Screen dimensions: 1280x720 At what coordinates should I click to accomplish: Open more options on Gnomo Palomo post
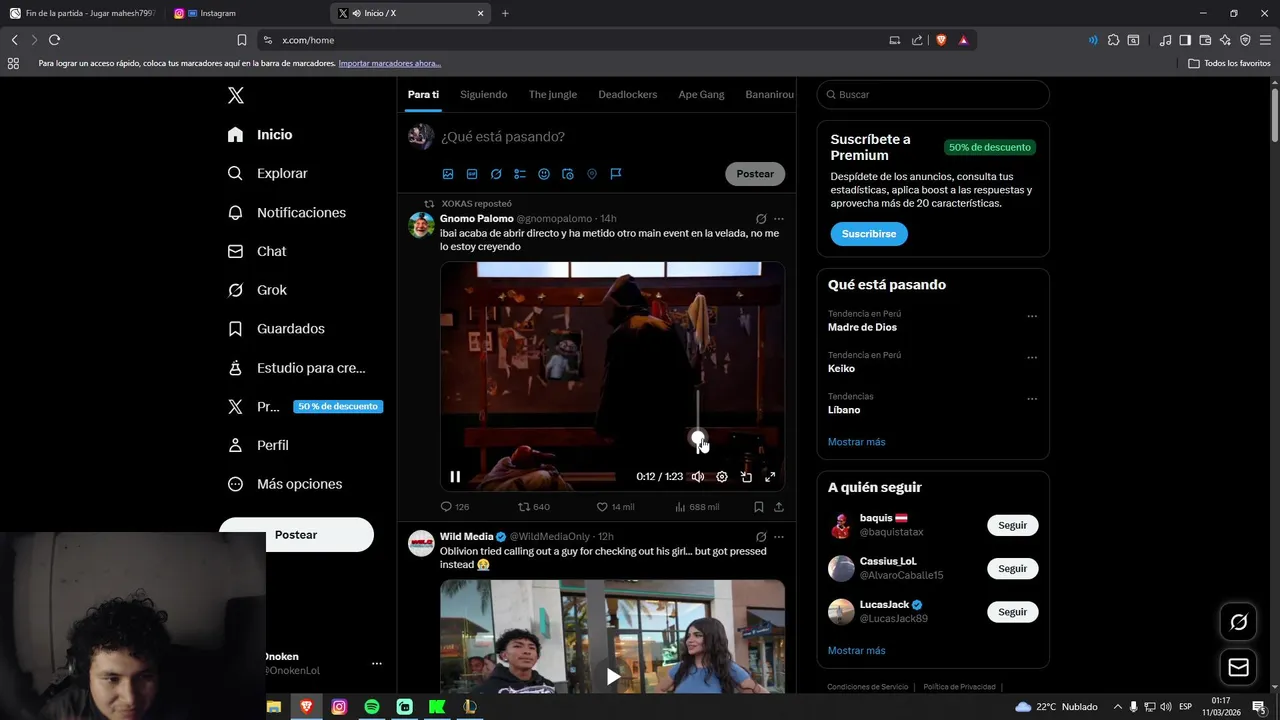[x=779, y=219]
